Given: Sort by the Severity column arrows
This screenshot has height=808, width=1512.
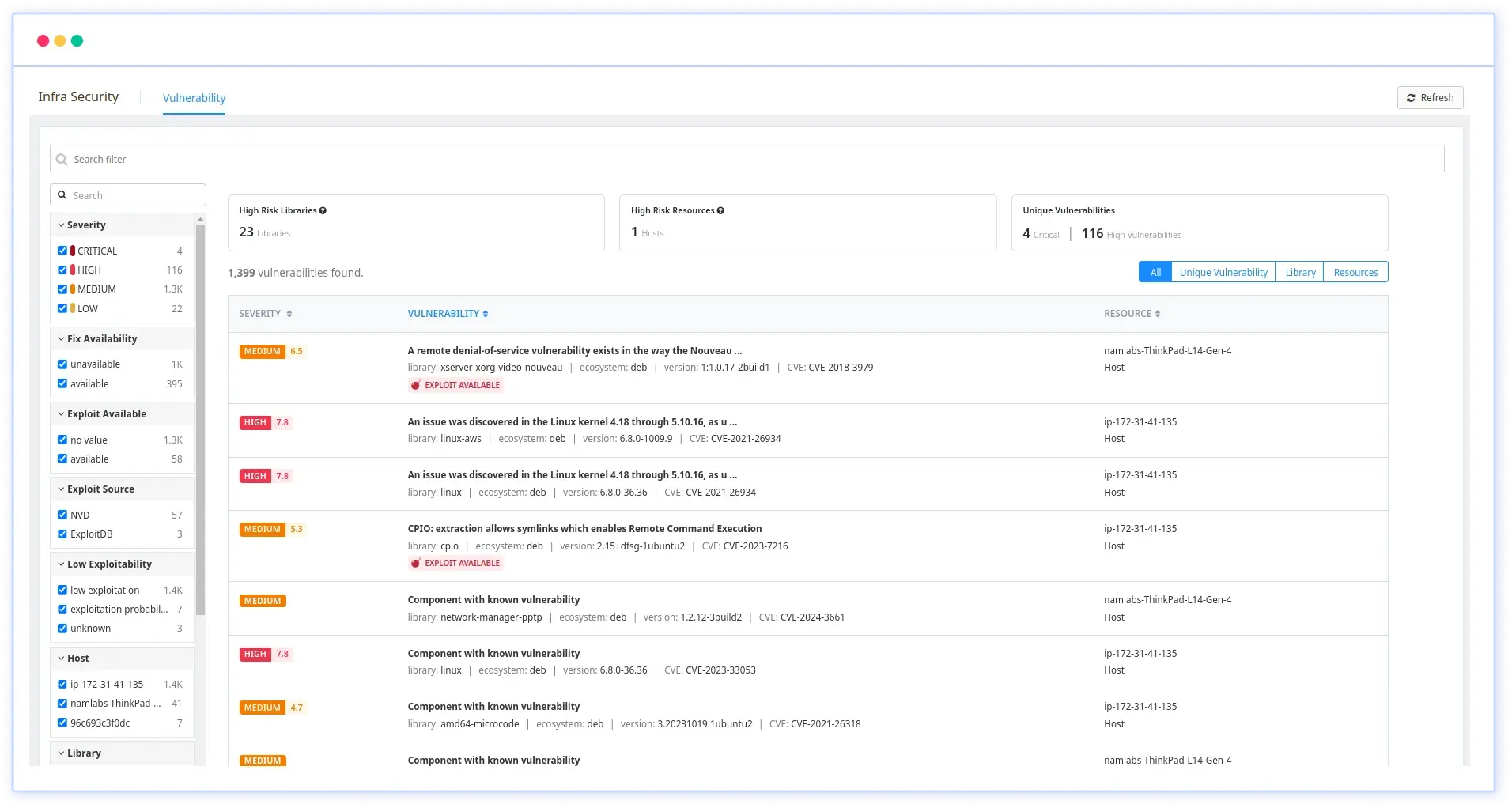Looking at the screenshot, I should [289, 315].
